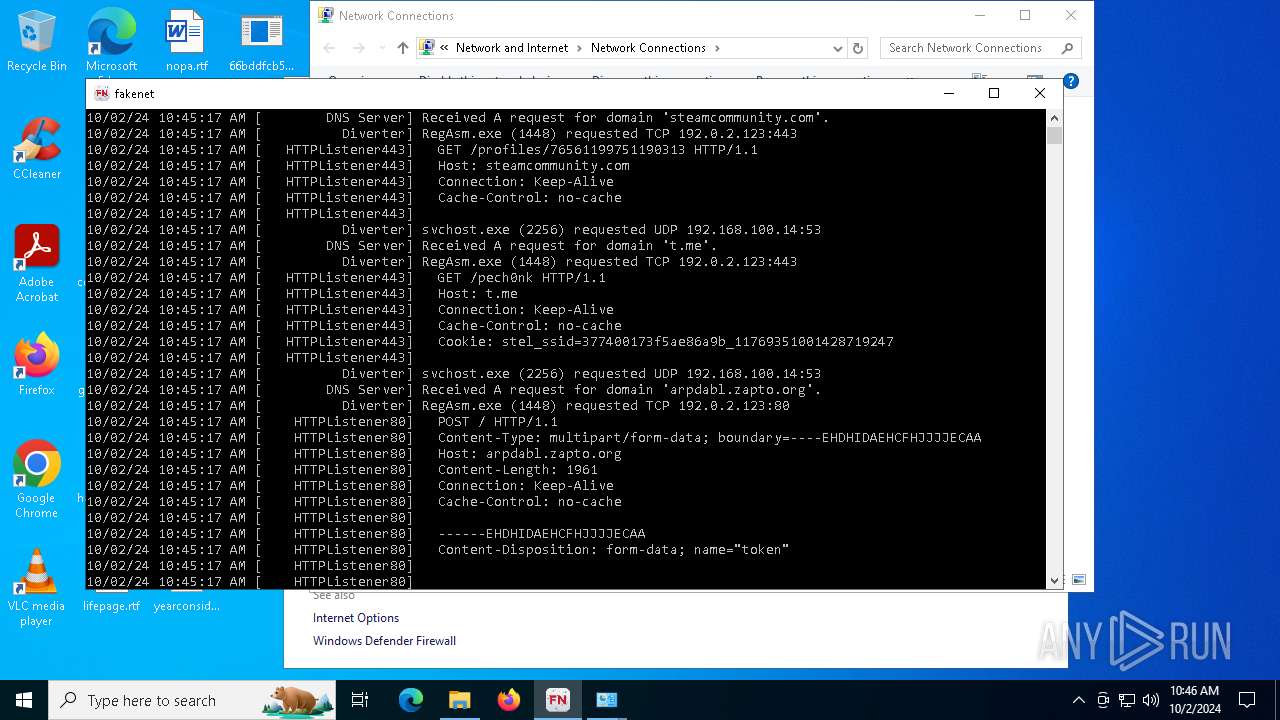Open the notification center

pyautogui.click(x=1247, y=700)
